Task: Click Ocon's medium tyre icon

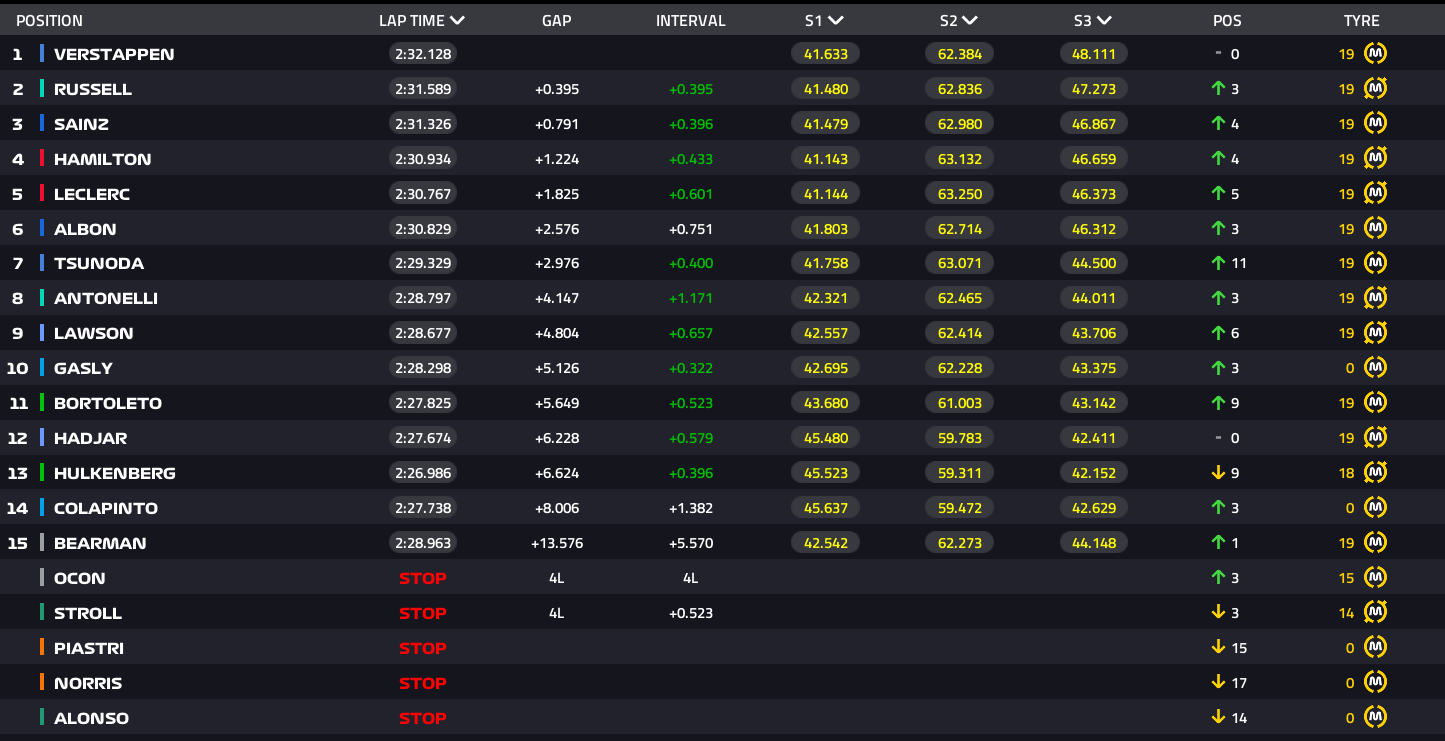Action: (1376, 578)
